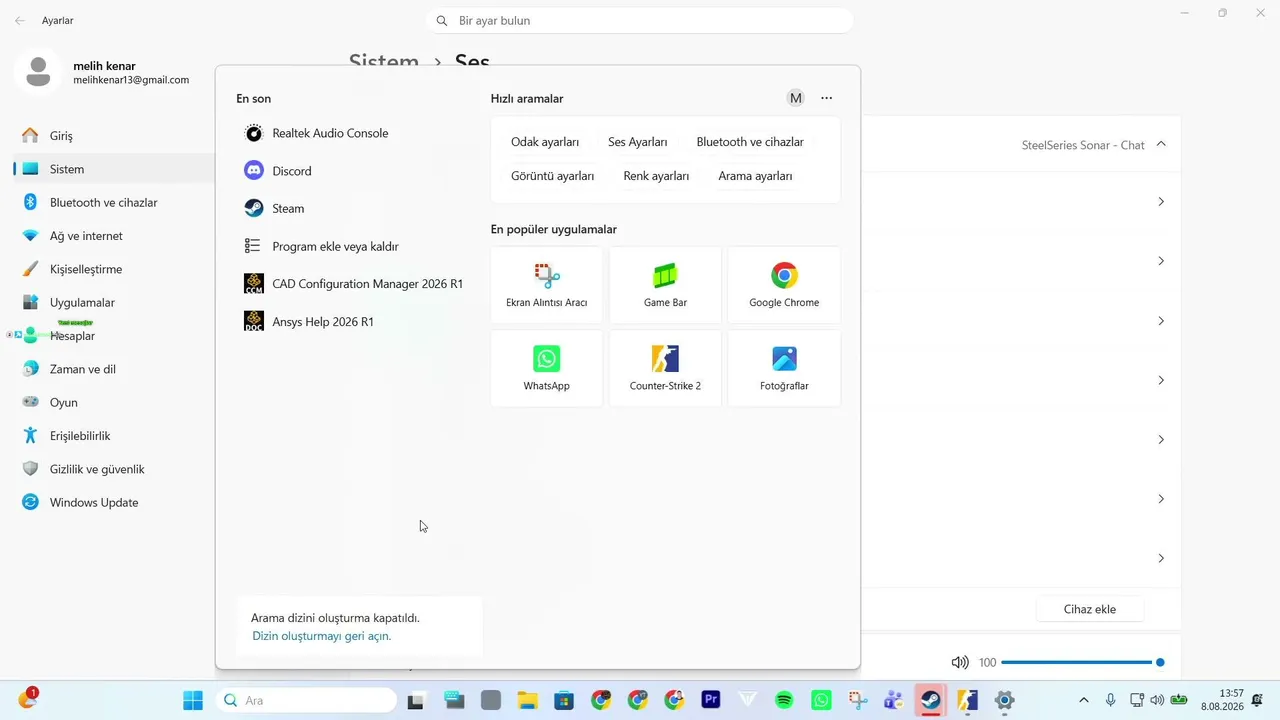Click Dizin oluşturmayı geri açın link
The image size is (1280, 720).
click(x=321, y=636)
